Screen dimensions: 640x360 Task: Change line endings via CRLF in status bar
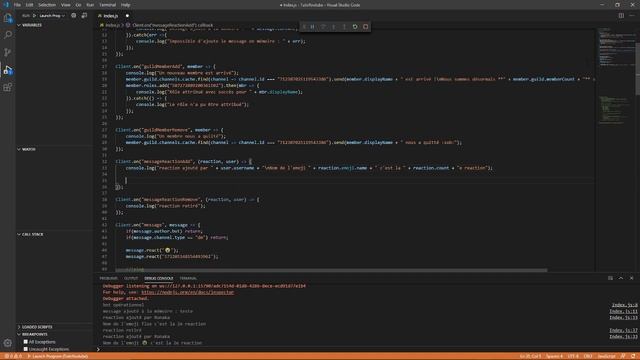click(588, 356)
